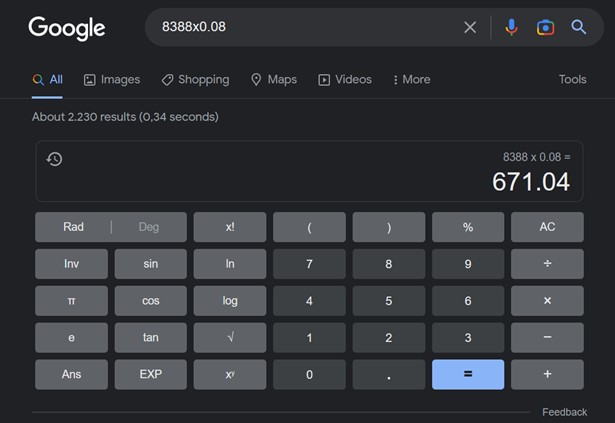Image resolution: width=615 pixels, height=423 pixels.
Task: Insert Euler's constant e
Action: click(71, 337)
